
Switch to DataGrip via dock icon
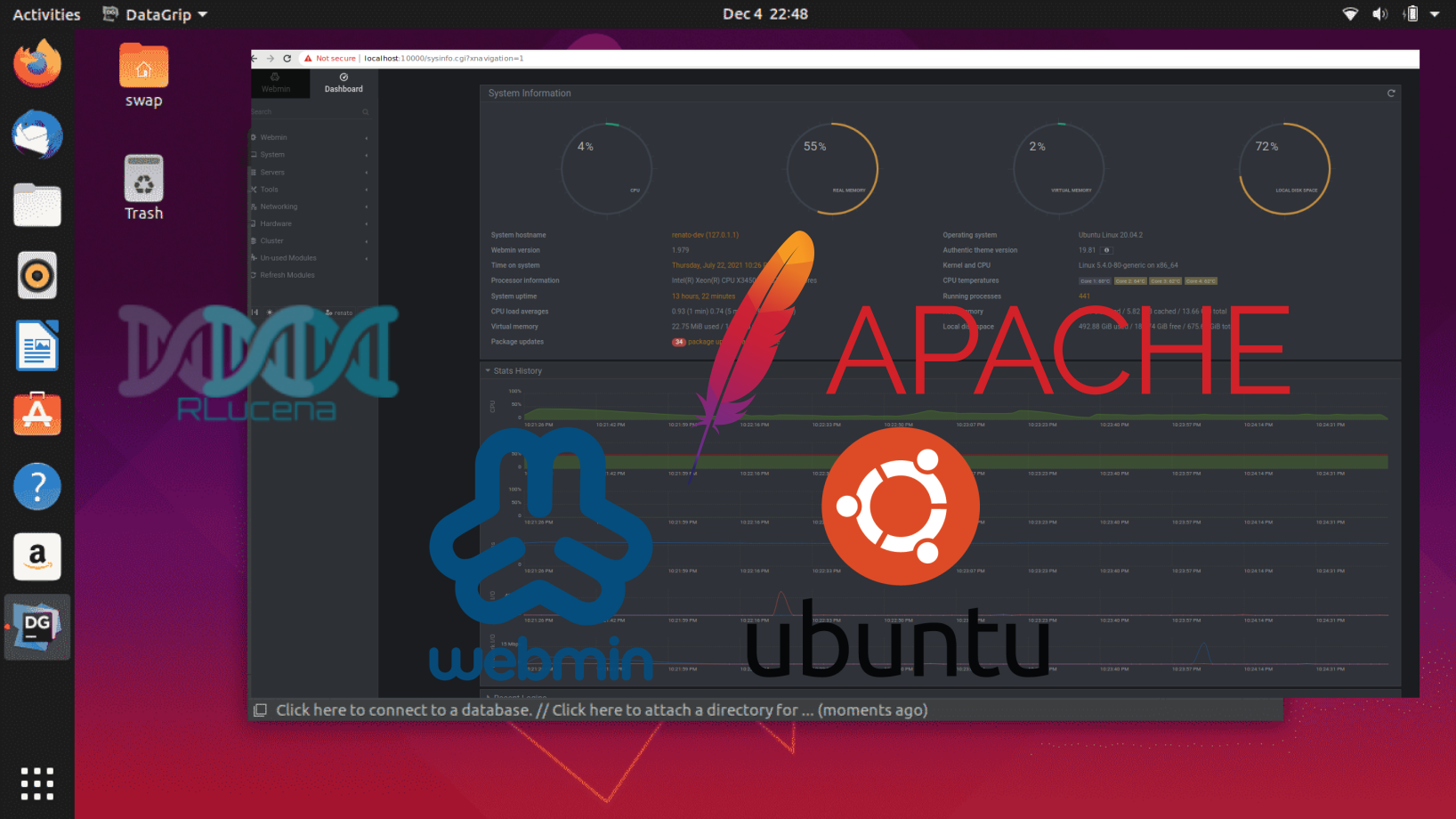[37, 627]
